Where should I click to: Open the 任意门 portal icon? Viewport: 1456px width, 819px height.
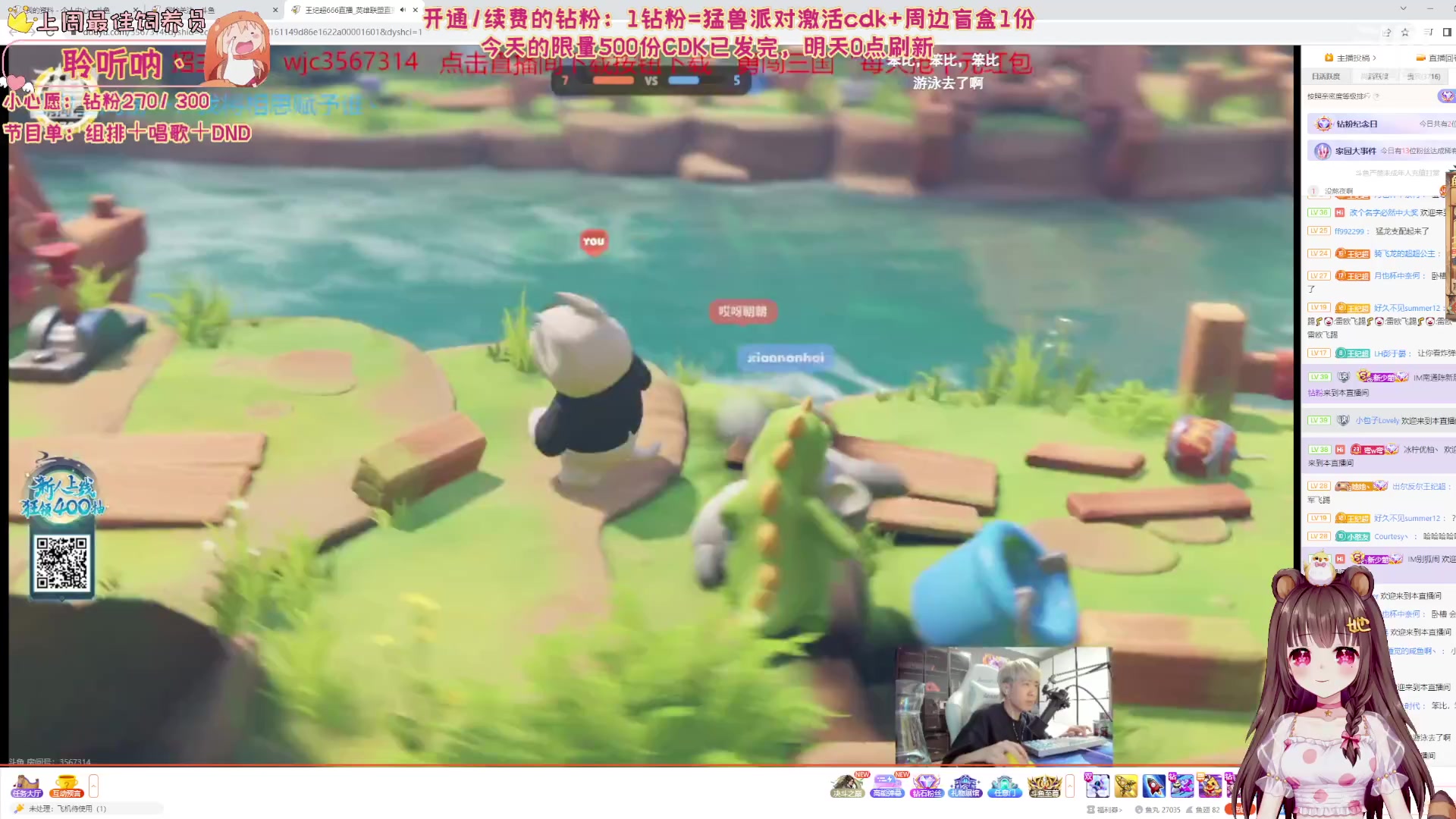(x=1004, y=786)
